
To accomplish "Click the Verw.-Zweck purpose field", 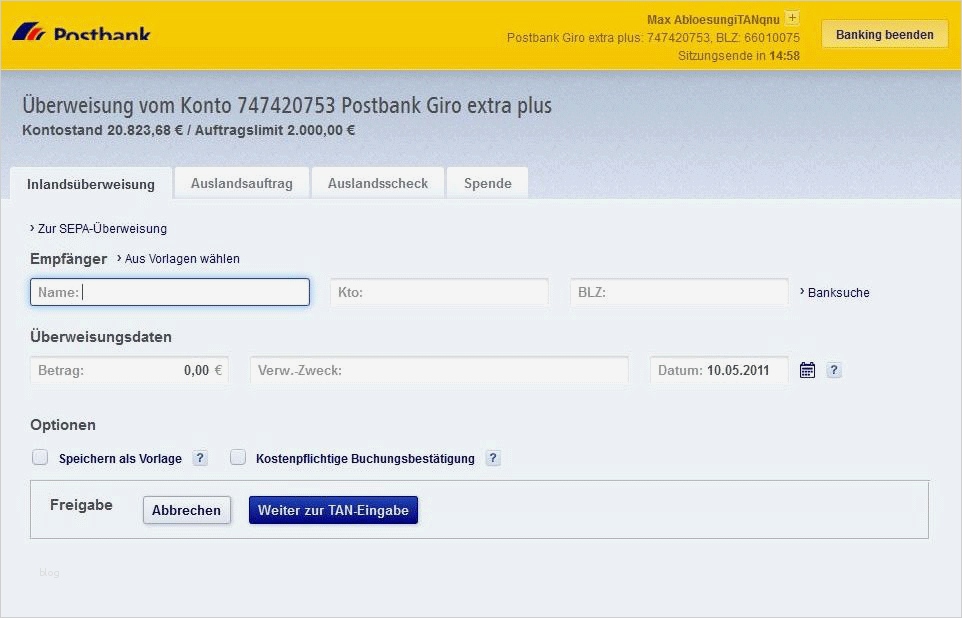I will click(x=439, y=370).
